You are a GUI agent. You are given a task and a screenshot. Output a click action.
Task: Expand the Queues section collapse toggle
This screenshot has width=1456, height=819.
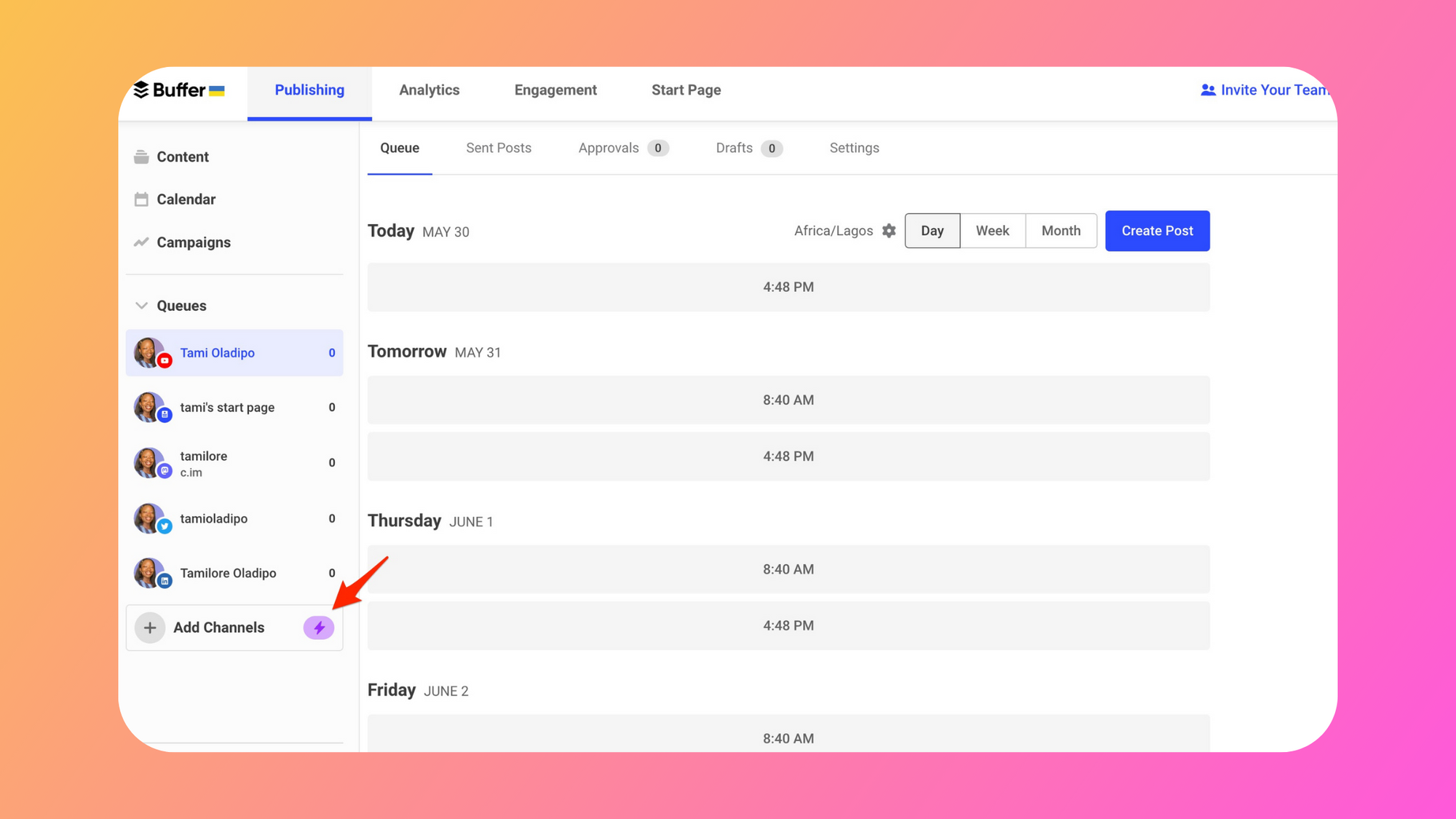141,305
